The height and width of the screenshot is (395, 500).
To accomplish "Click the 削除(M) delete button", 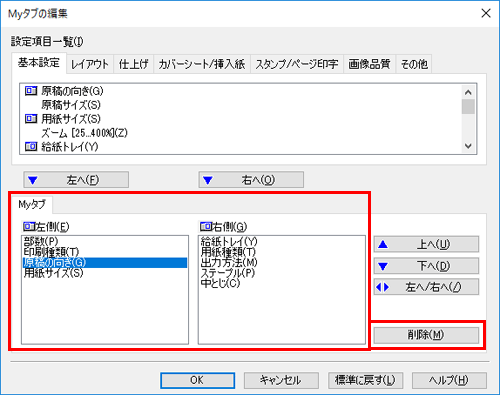I will pyautogui.click(x=426, y=335).
